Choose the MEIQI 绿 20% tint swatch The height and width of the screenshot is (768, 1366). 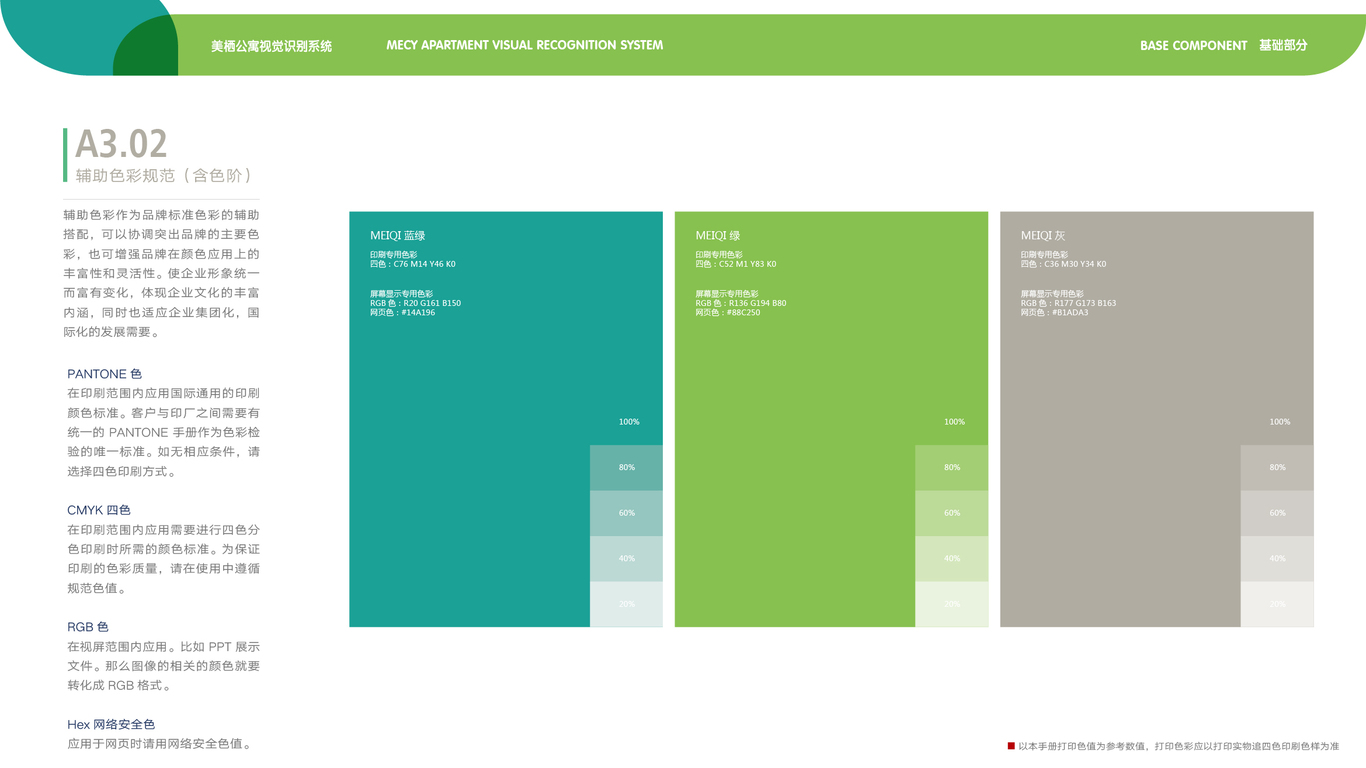click(x=952, y=604)
